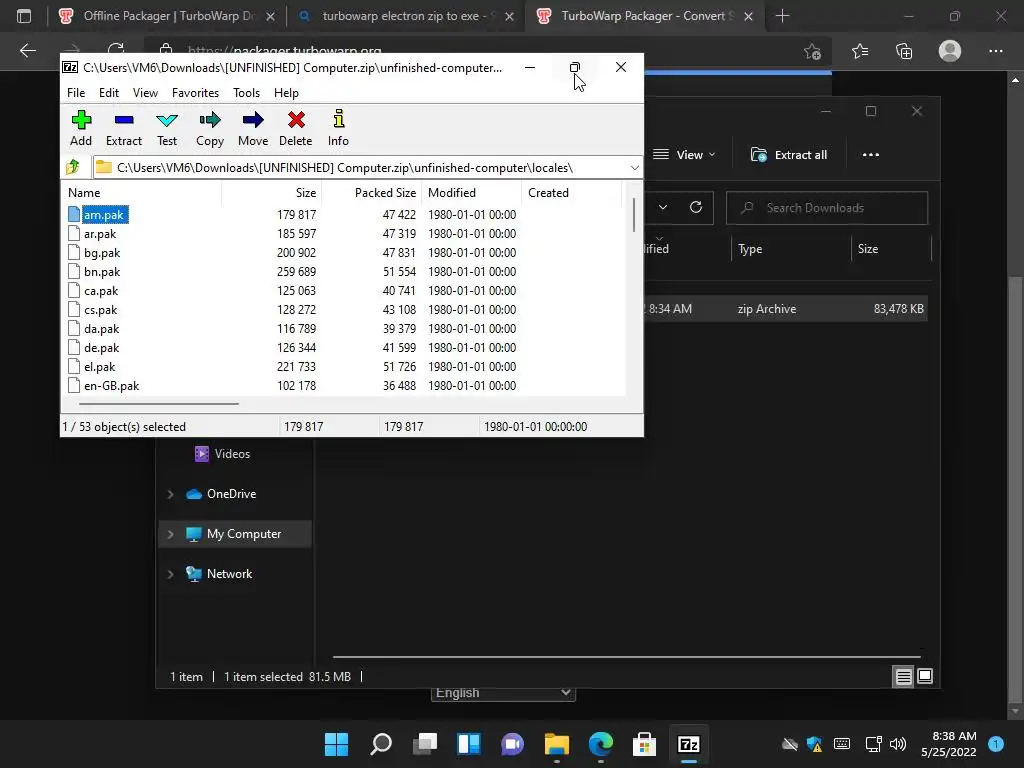Click the Copy toolbar icon in 7-Zip
The height and width of the screenshot is (768, 1024).
coord(210,128)
